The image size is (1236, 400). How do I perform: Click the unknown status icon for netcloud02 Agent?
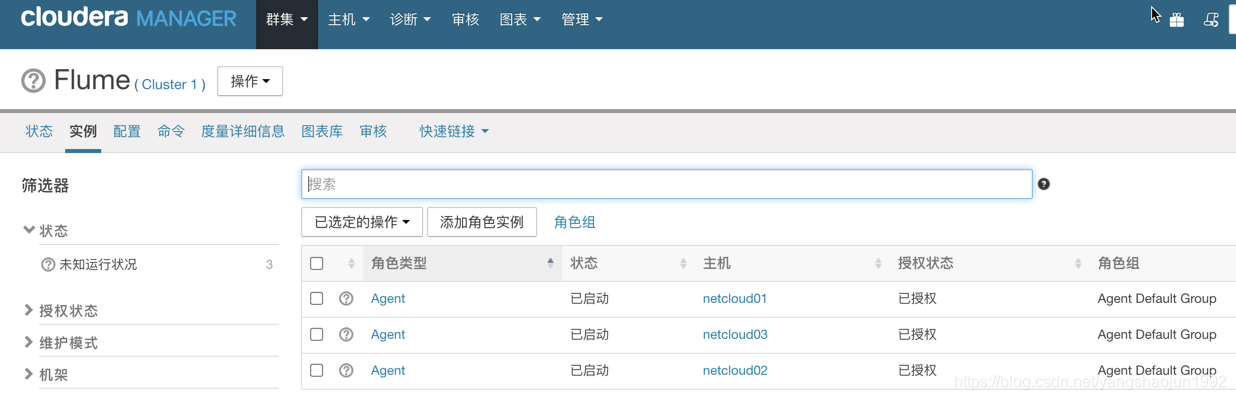coord(346,371)
